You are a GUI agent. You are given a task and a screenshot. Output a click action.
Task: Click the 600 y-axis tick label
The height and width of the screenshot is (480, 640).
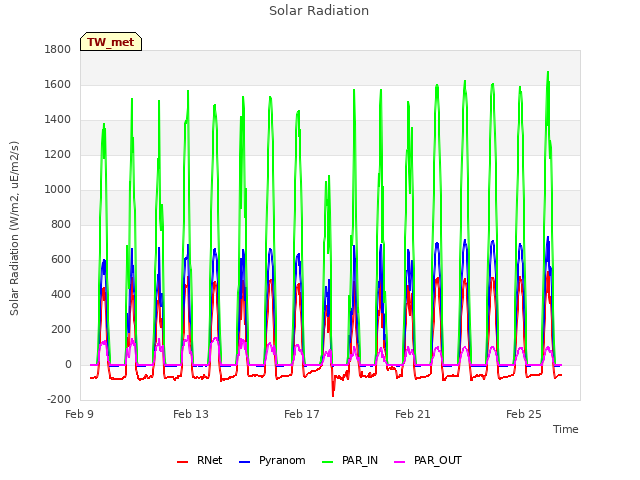pos(61,260)
